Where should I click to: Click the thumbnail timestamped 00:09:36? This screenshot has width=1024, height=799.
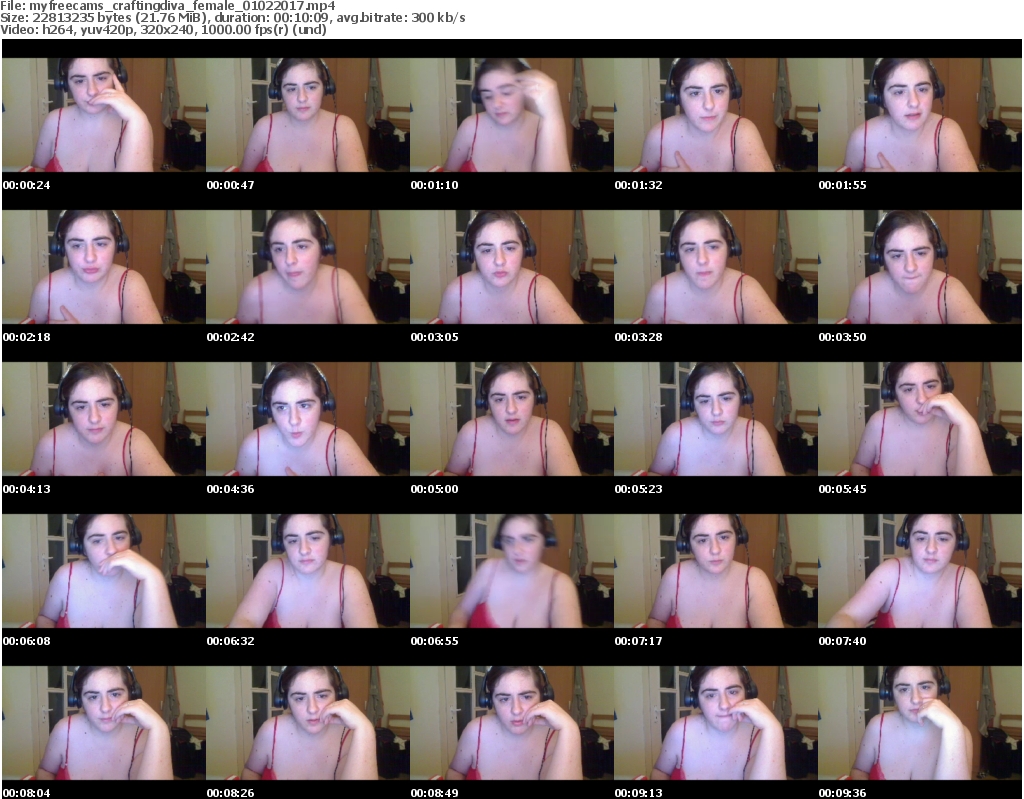(x=920, y=723)
